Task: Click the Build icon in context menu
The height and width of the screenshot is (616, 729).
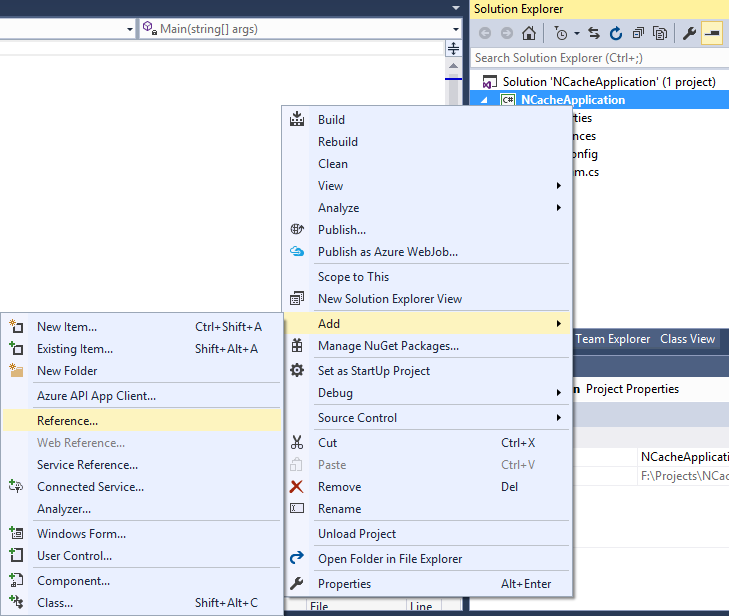Action: [x=297, y=119]
